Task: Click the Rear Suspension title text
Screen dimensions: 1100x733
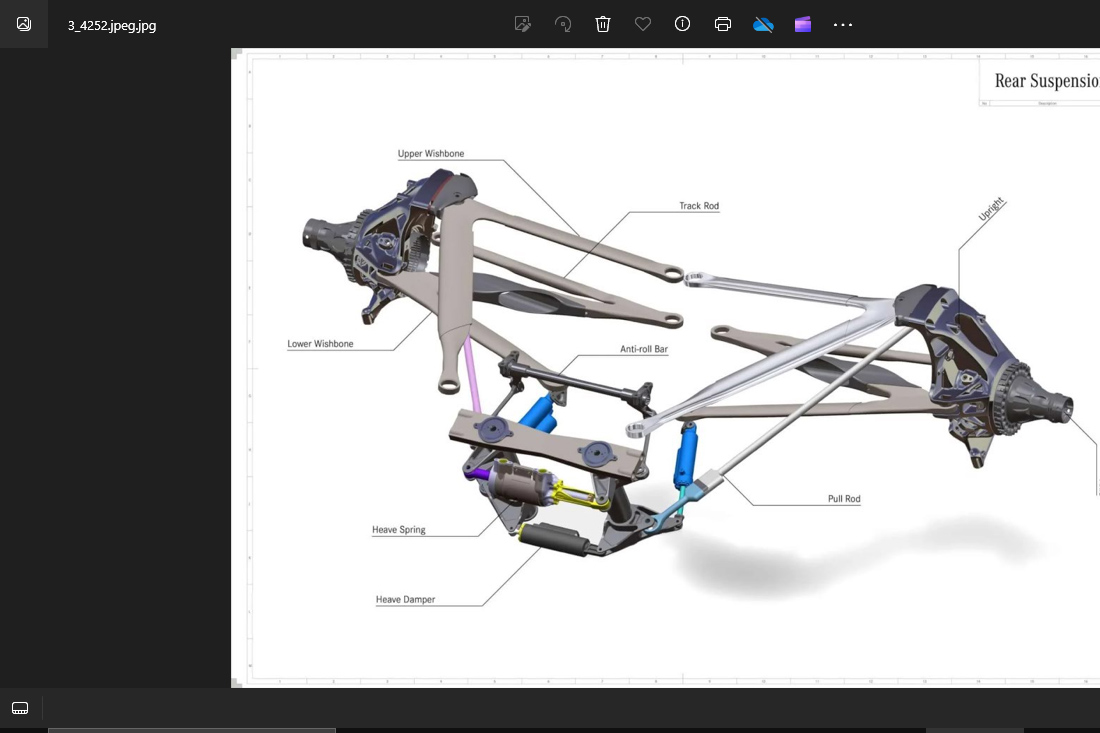Action: [x=1045, y=80]
